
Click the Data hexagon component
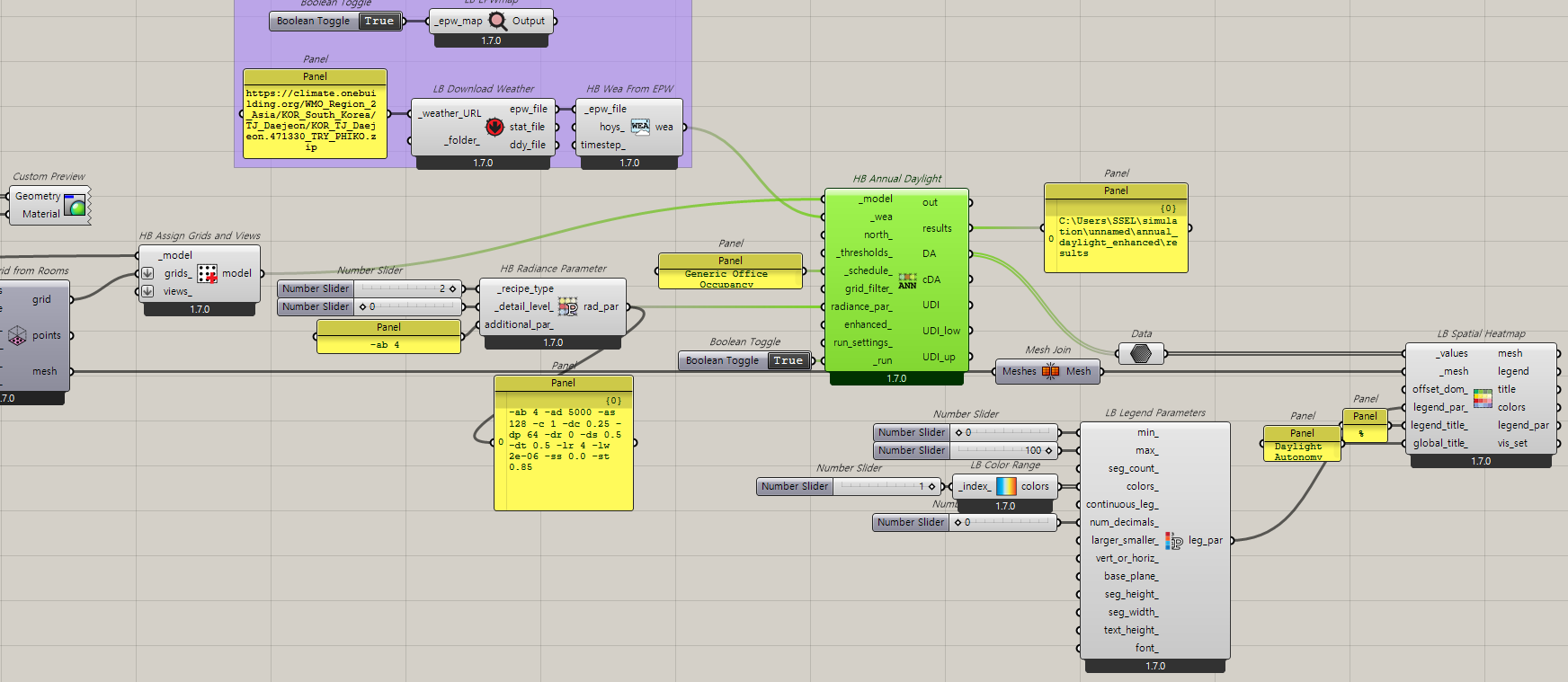tap(1141, 353)
